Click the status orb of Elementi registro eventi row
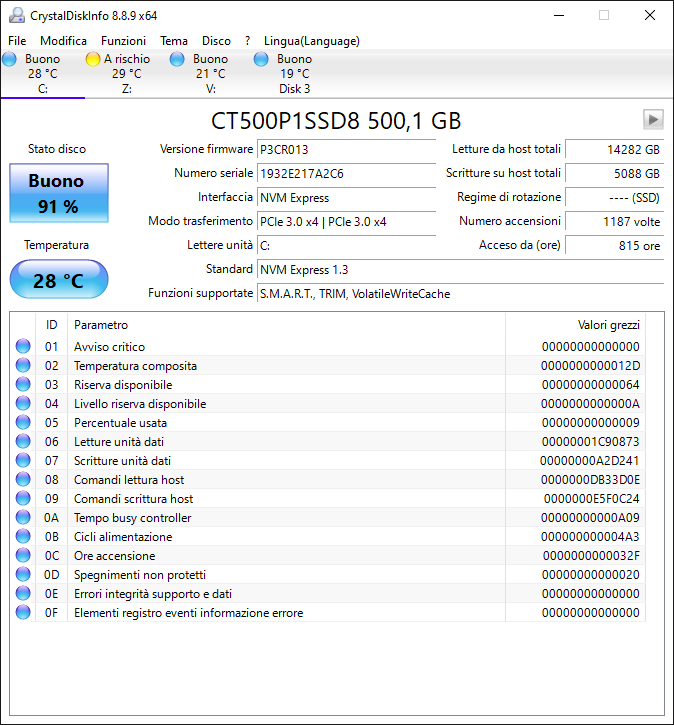 [23, 612]
